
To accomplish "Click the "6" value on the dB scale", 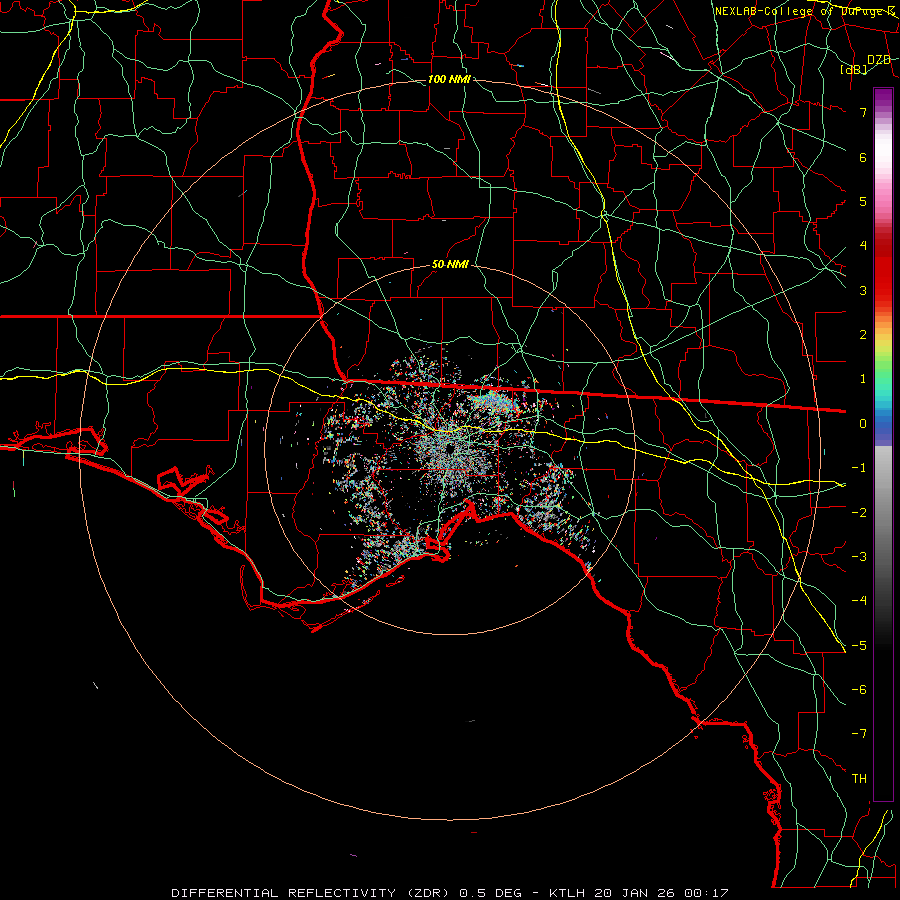I will pyautogui.click(x=863, y=157).
